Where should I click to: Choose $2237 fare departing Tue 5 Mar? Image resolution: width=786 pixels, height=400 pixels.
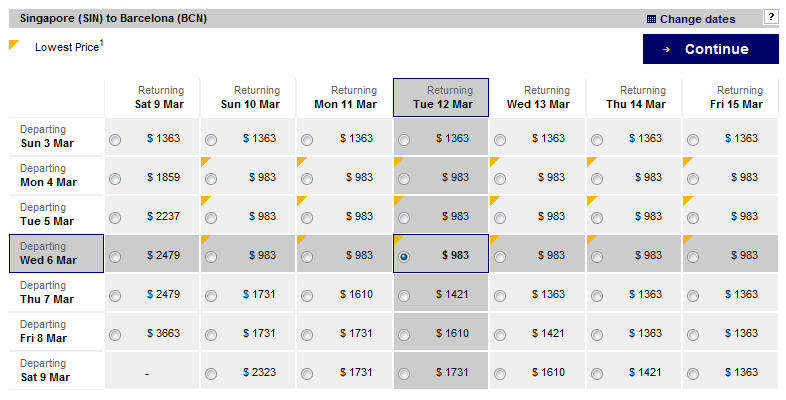[115, 217]
